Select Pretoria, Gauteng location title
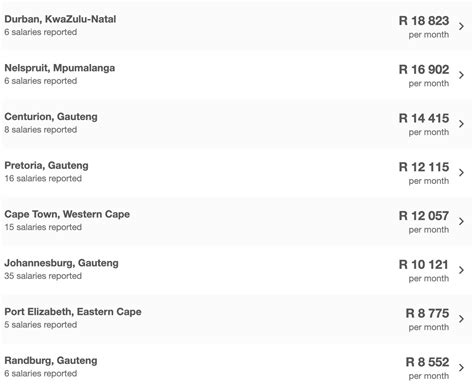Screen dimensions: 474x387 pos(47,166)
